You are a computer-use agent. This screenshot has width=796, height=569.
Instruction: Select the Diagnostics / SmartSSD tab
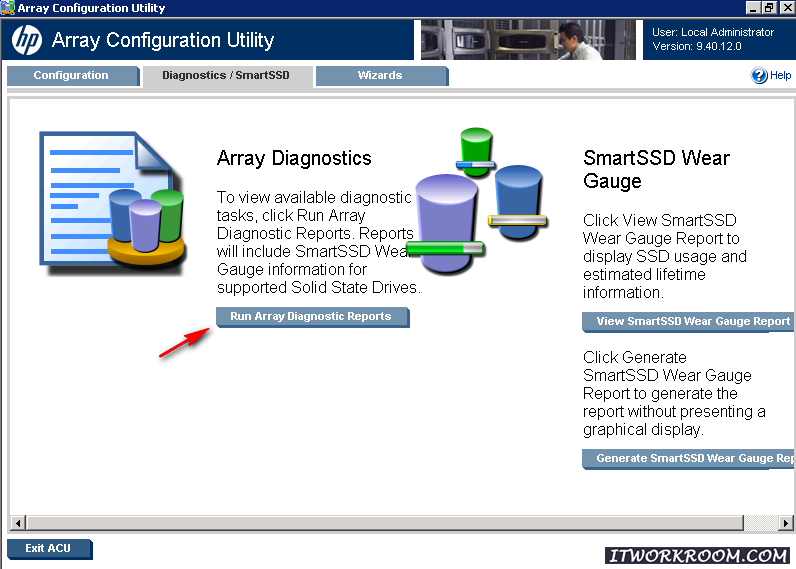tap(227, 76)
